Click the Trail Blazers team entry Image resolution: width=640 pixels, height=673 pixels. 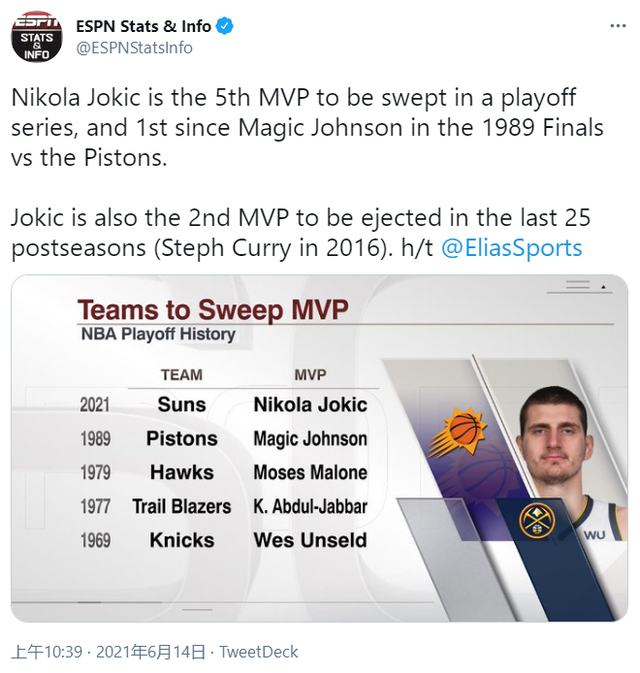[181, 506]
